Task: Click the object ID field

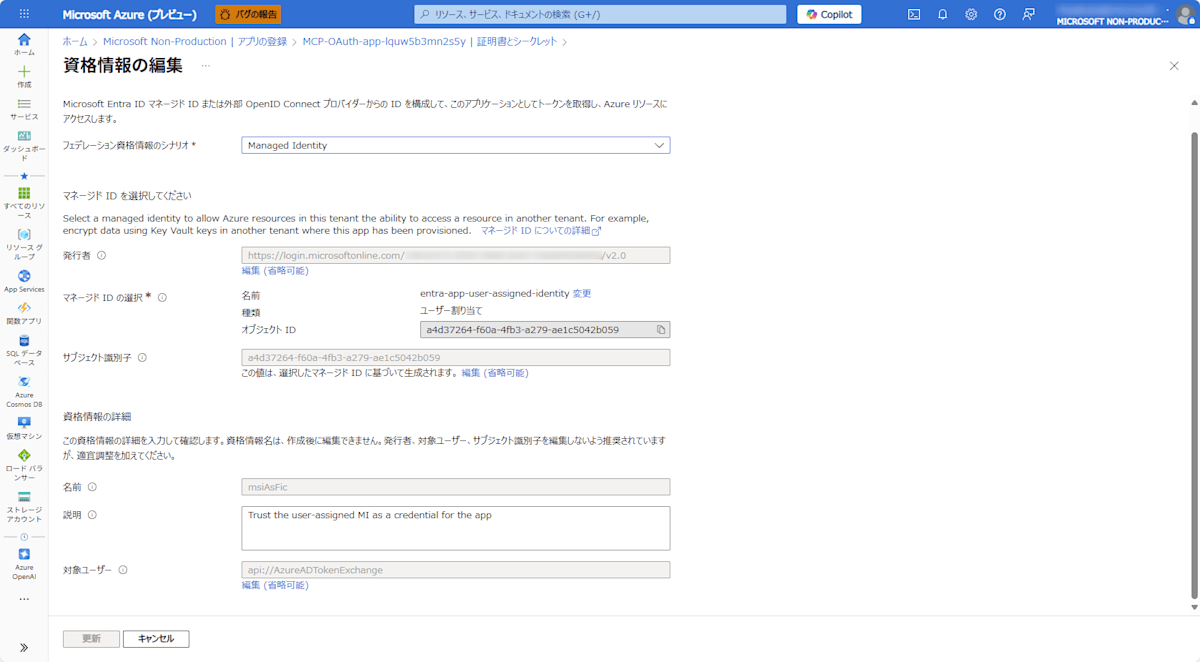Action: (545, 329)
